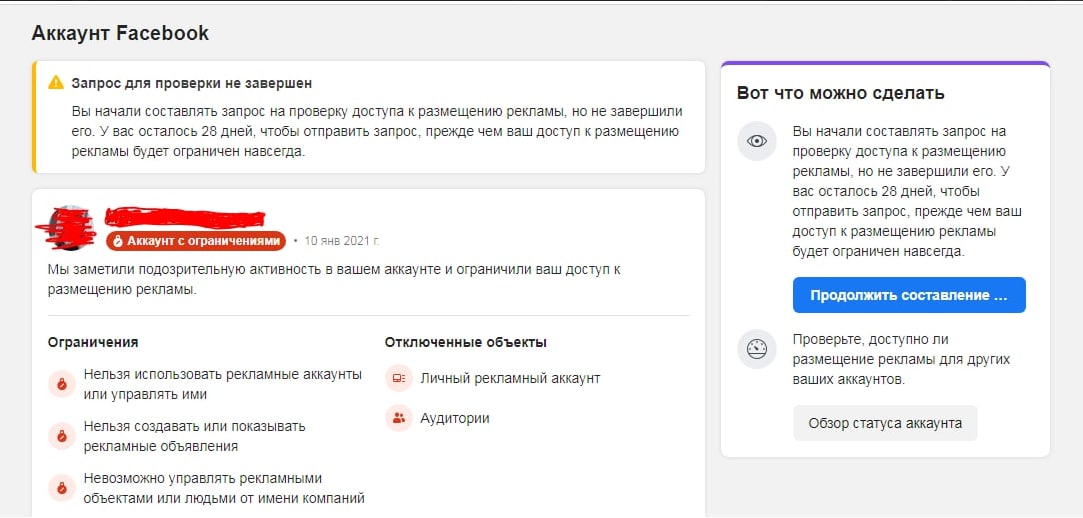1083x518 pixels.
Task: Click 'Нельзя использовать рекламные аккаунты' restriction text
Action: point(223,384)
